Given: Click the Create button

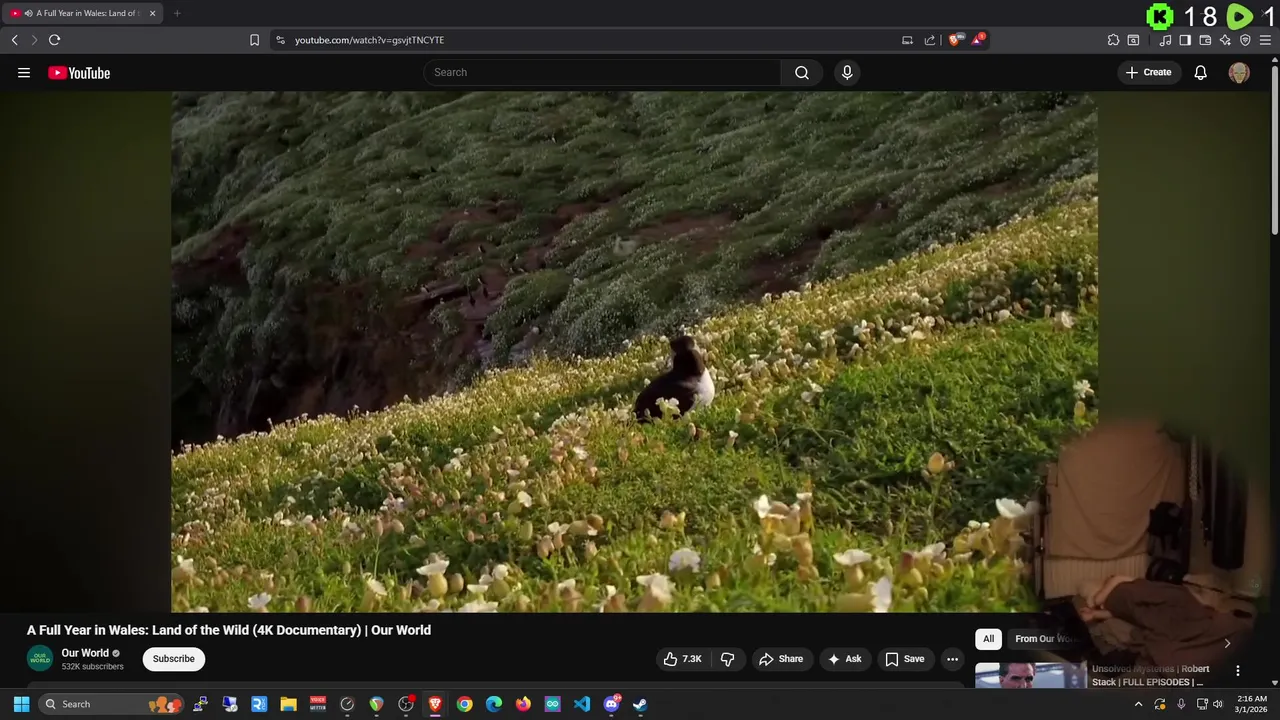Looking at the screenshot, I should (x=1148, y=72).
